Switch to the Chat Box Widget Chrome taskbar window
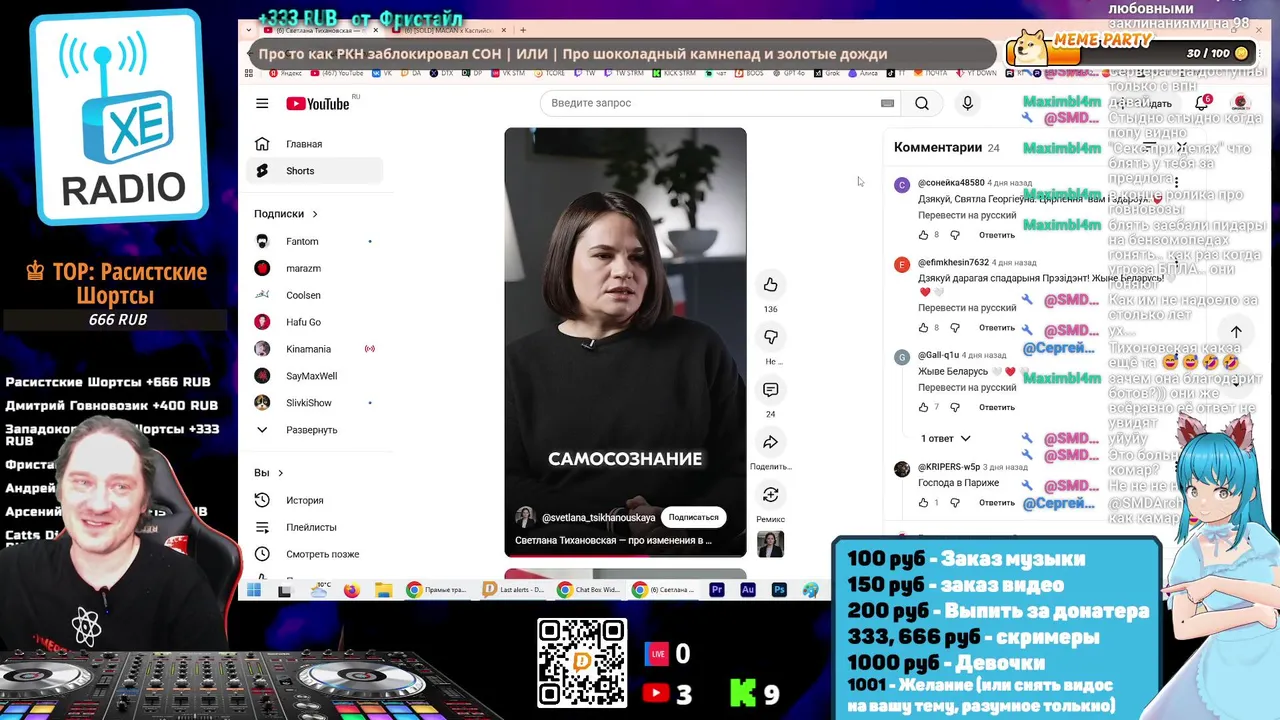Viewport: 1280px width, 720px height. click(x=589, y=590)
